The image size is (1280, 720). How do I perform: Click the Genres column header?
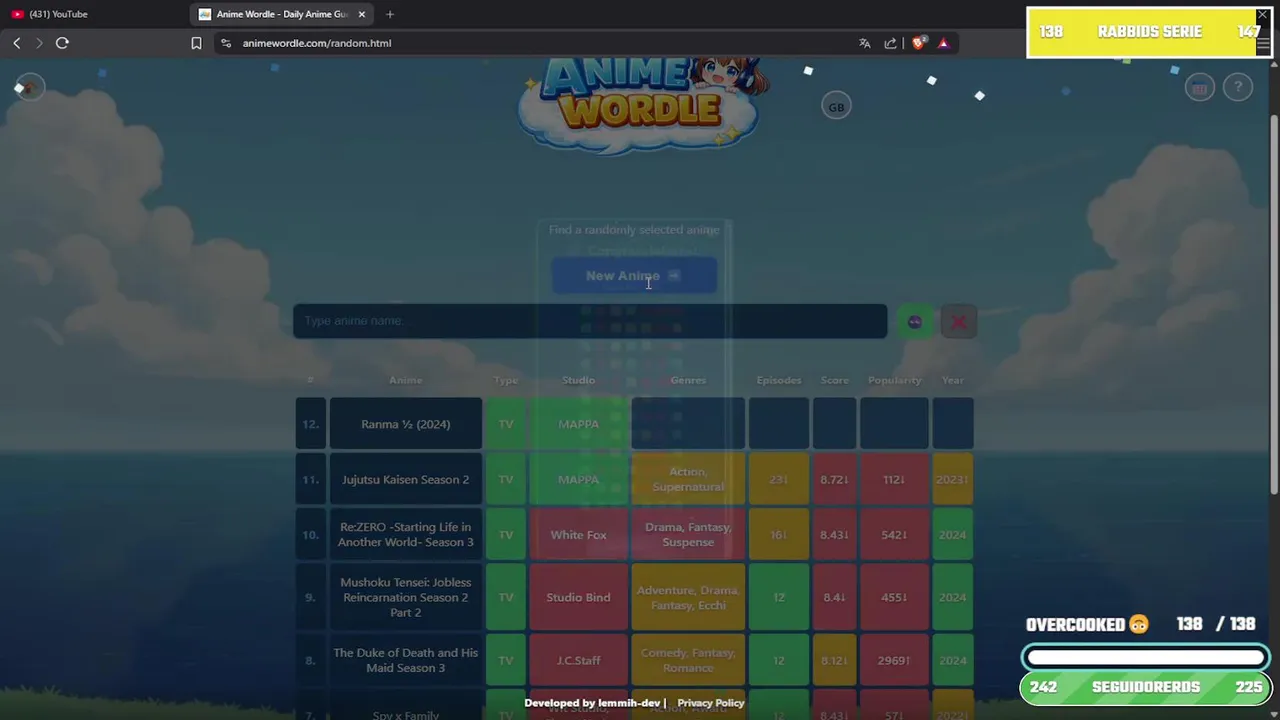[688, 380]
